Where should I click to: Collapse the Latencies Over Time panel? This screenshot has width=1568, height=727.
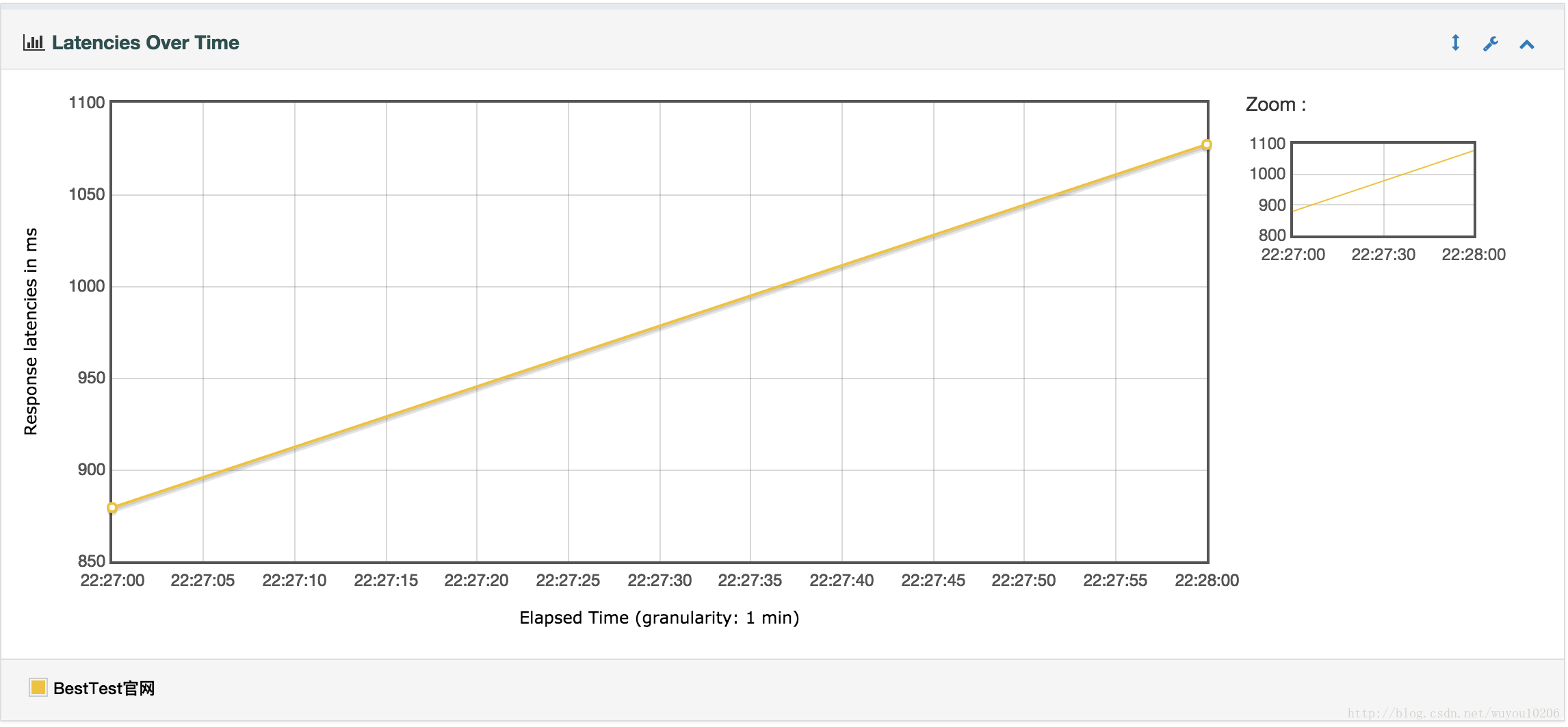[1526, 44]
